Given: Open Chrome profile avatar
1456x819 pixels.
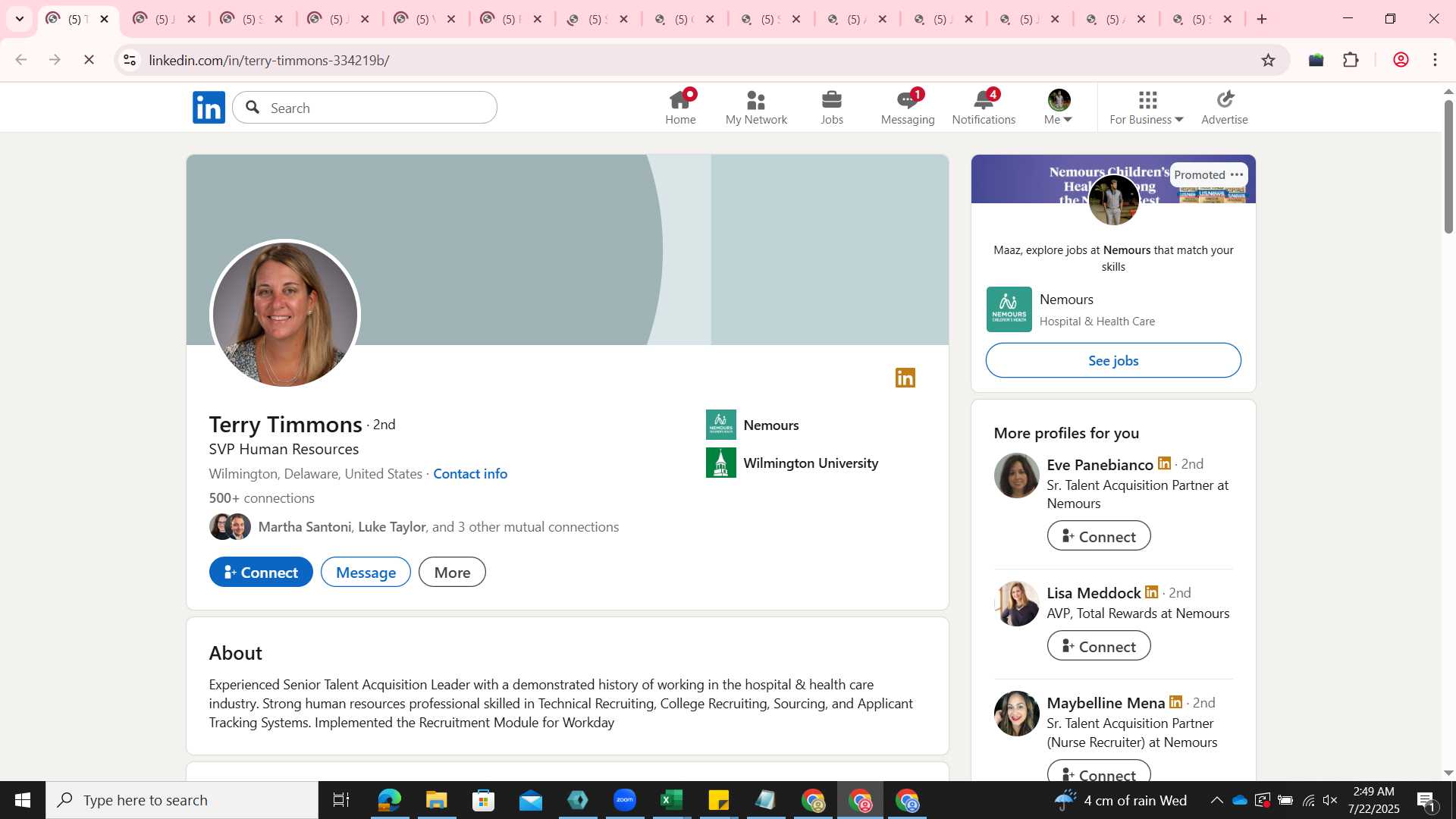Looking at the screenshot, I should [1401, 60].
